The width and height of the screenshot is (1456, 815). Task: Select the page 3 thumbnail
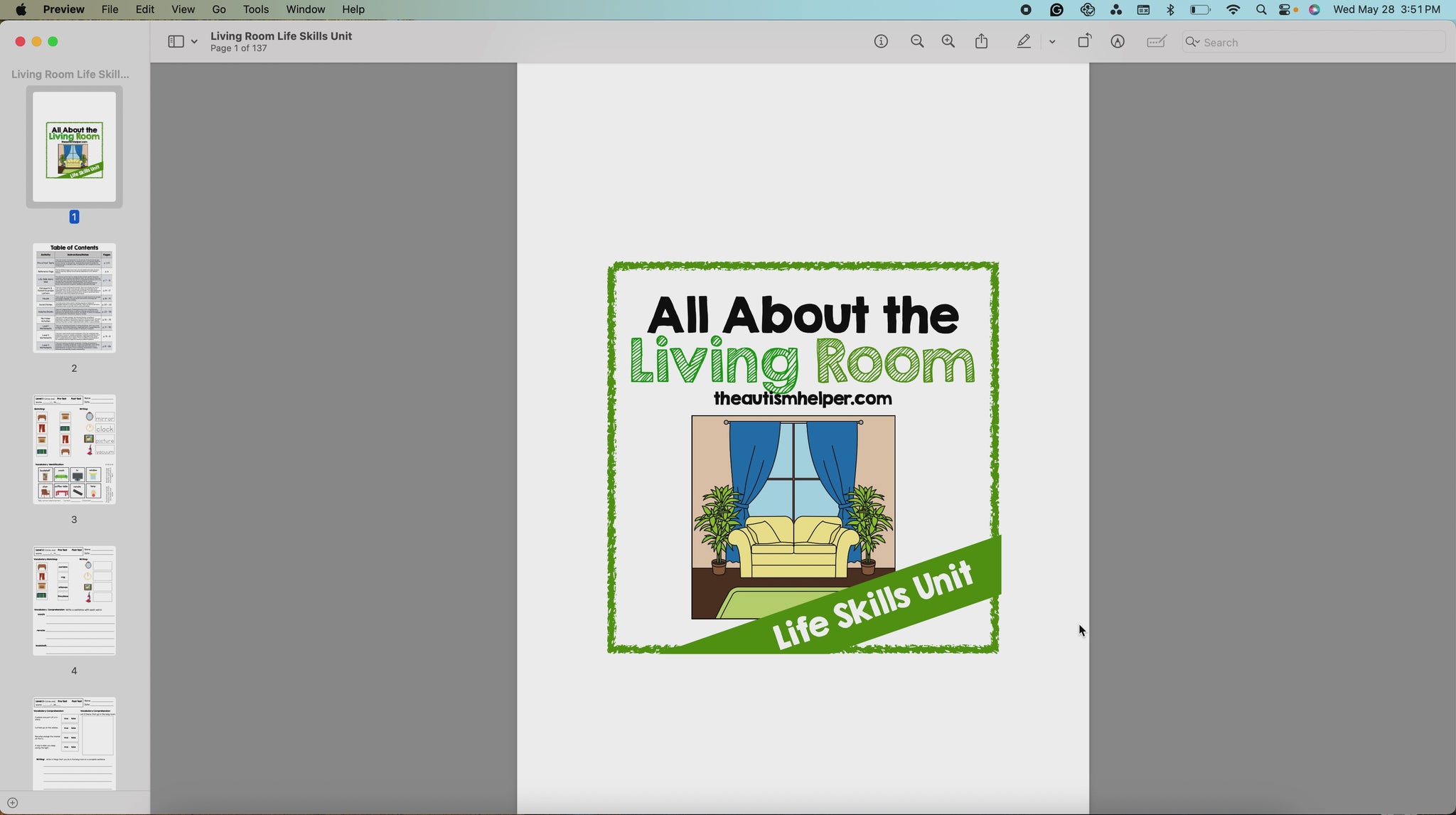(x=74, y=449)
